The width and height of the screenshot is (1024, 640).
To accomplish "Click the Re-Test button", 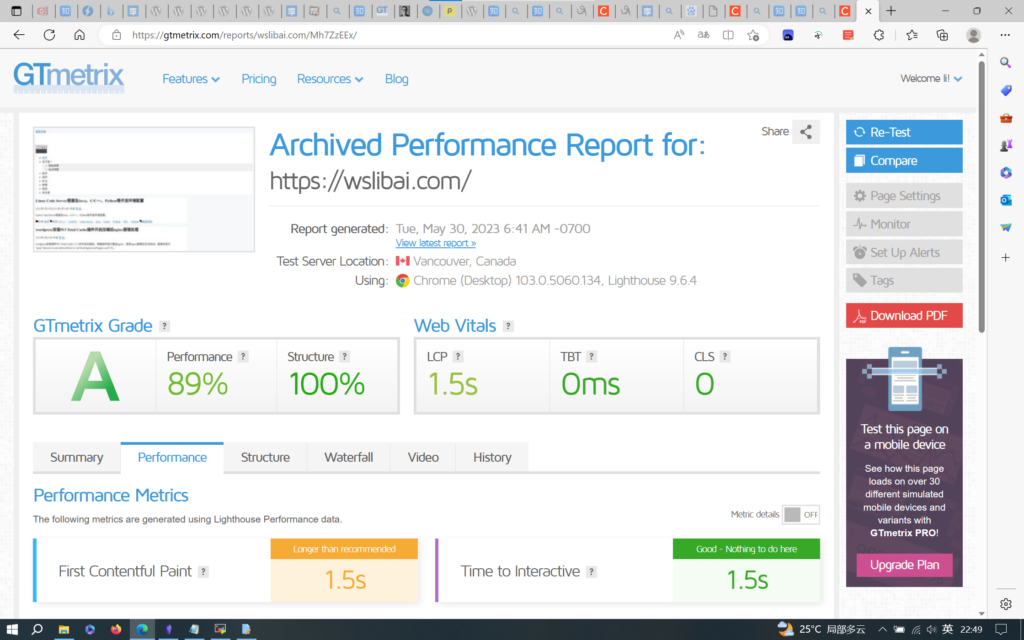I will click(x=904, y=132).
